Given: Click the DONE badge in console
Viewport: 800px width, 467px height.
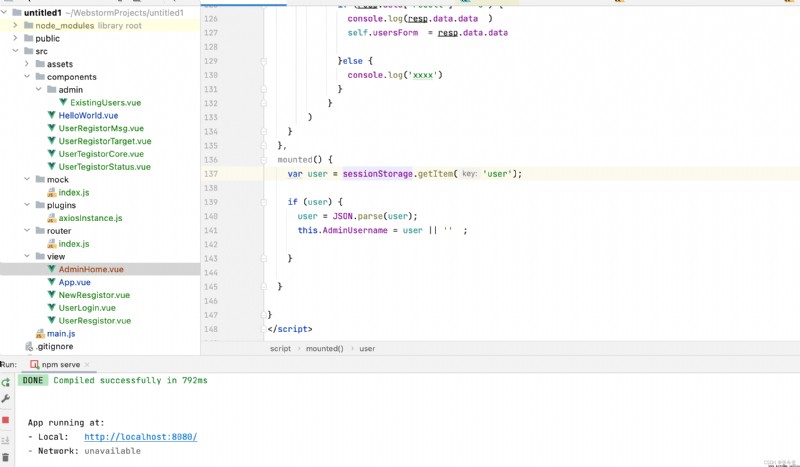Looking at the screenshot, I should pos(33,380).
